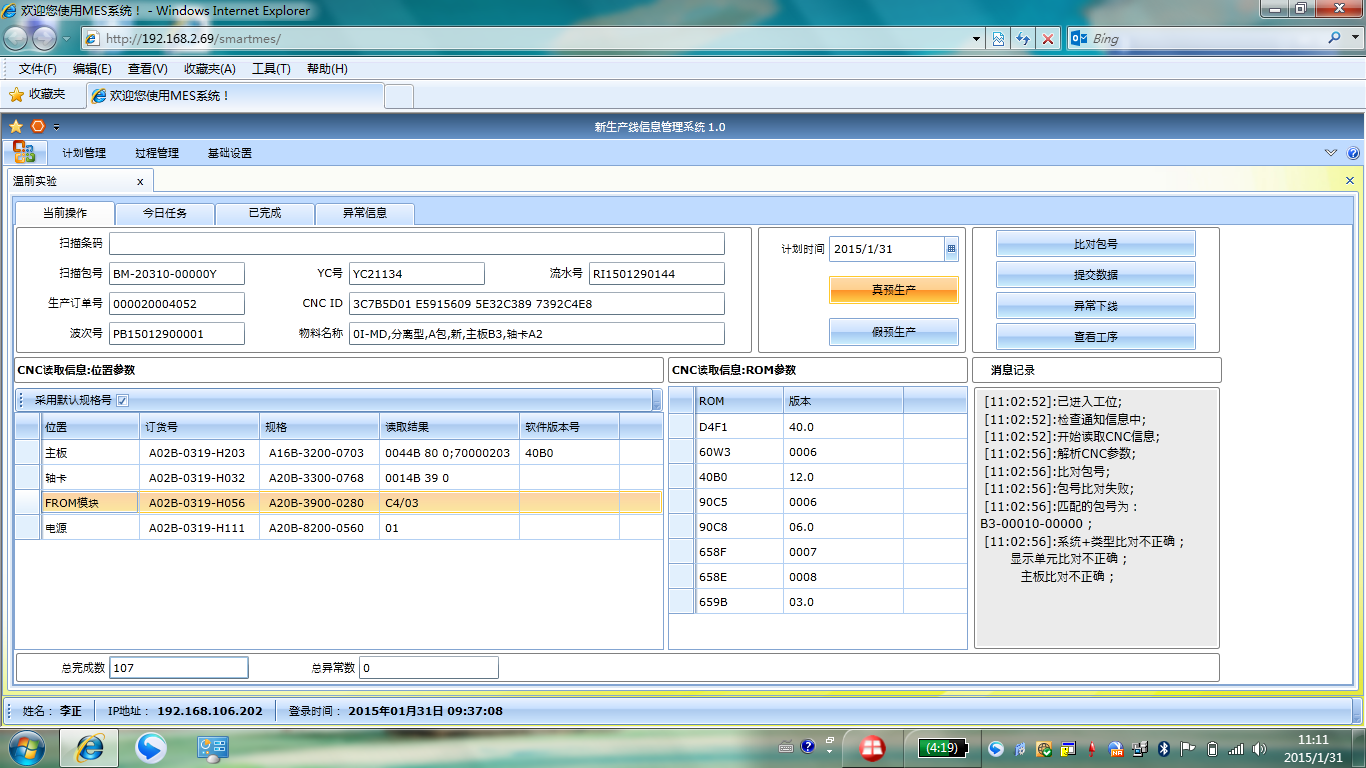Viewport: 1366px width, 768px height.
Task: Switch to the 今日任务 tab
Action: 164,213
